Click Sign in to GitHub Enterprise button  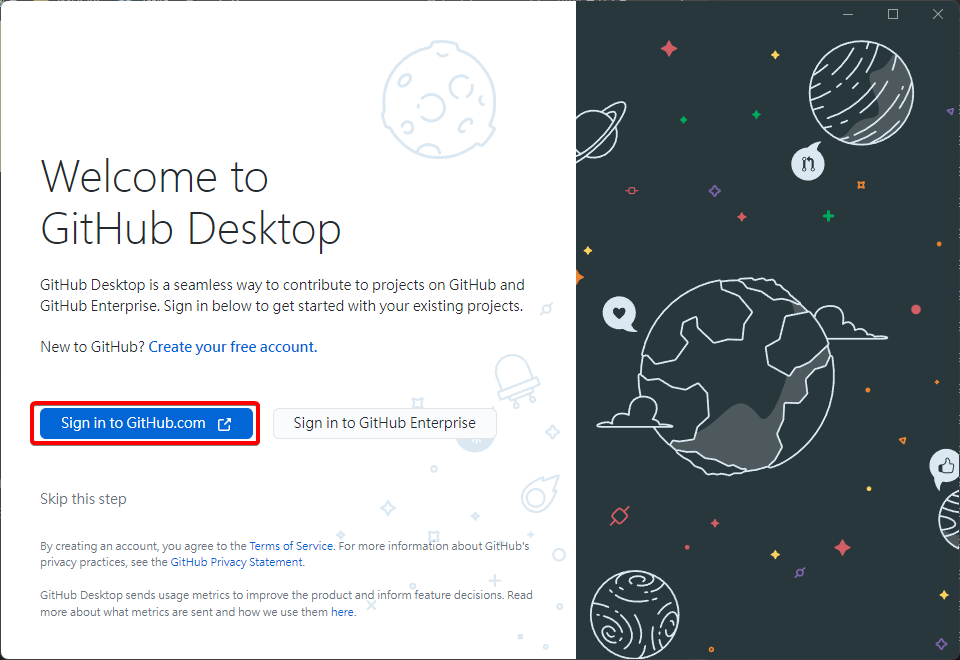[x=384, y=423]
